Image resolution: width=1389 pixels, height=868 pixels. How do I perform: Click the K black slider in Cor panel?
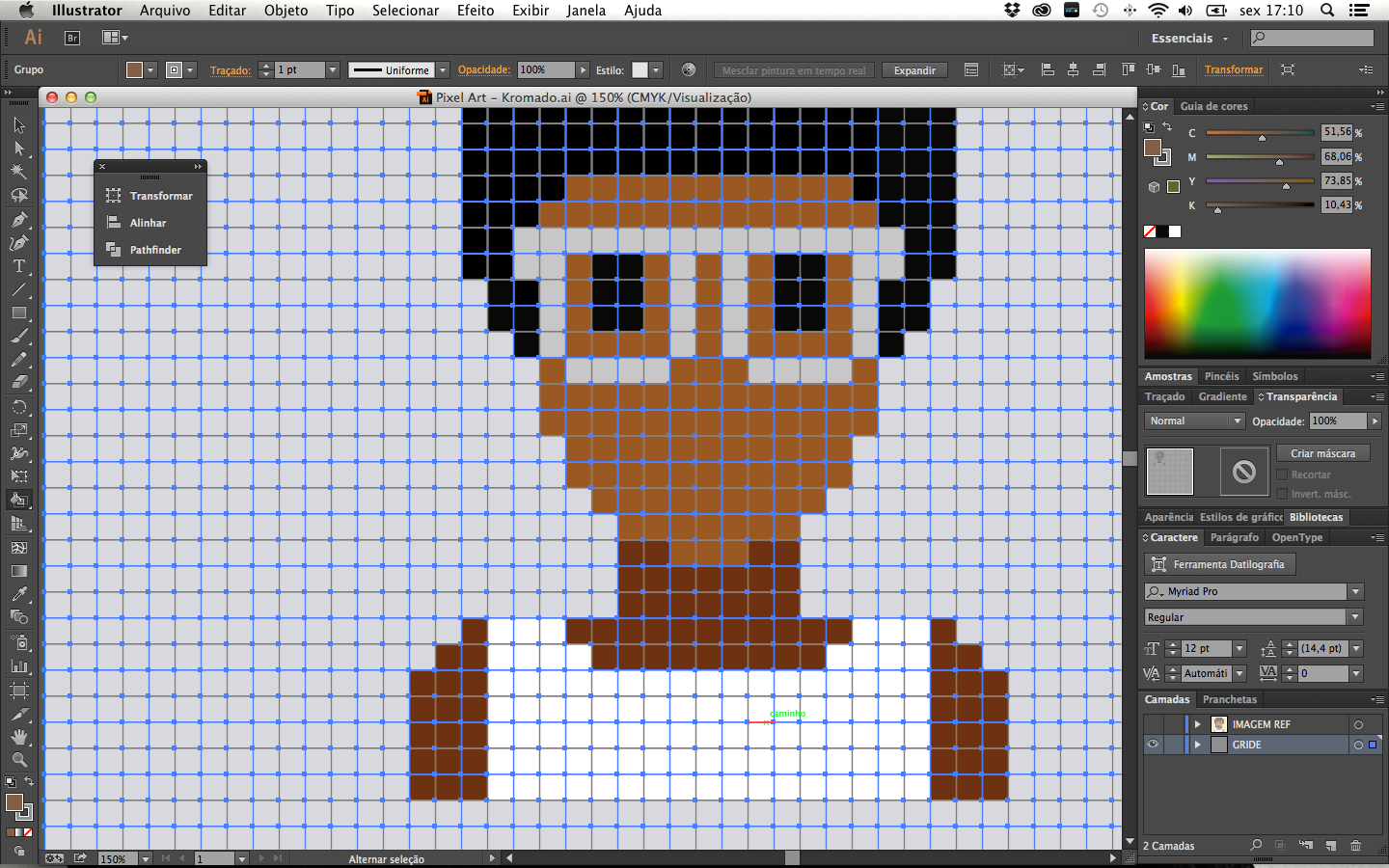(1260, 204)
